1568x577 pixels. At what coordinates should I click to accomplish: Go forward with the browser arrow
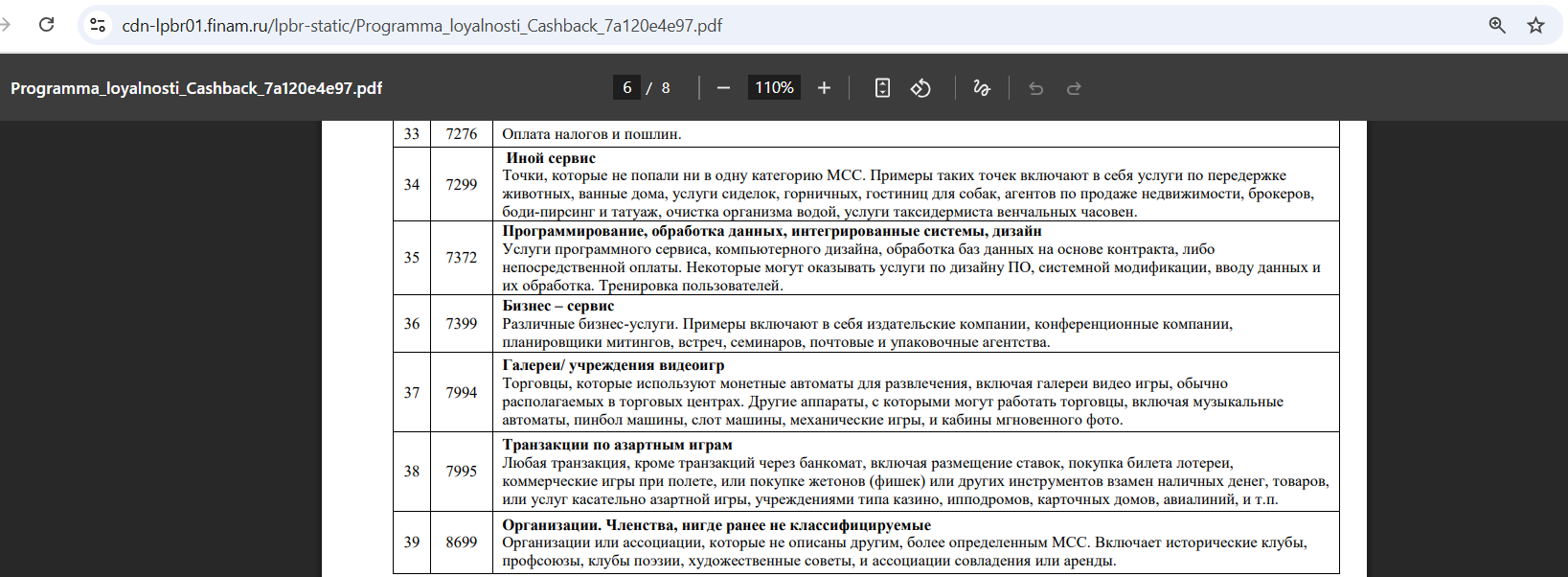[x=6, y=25]
